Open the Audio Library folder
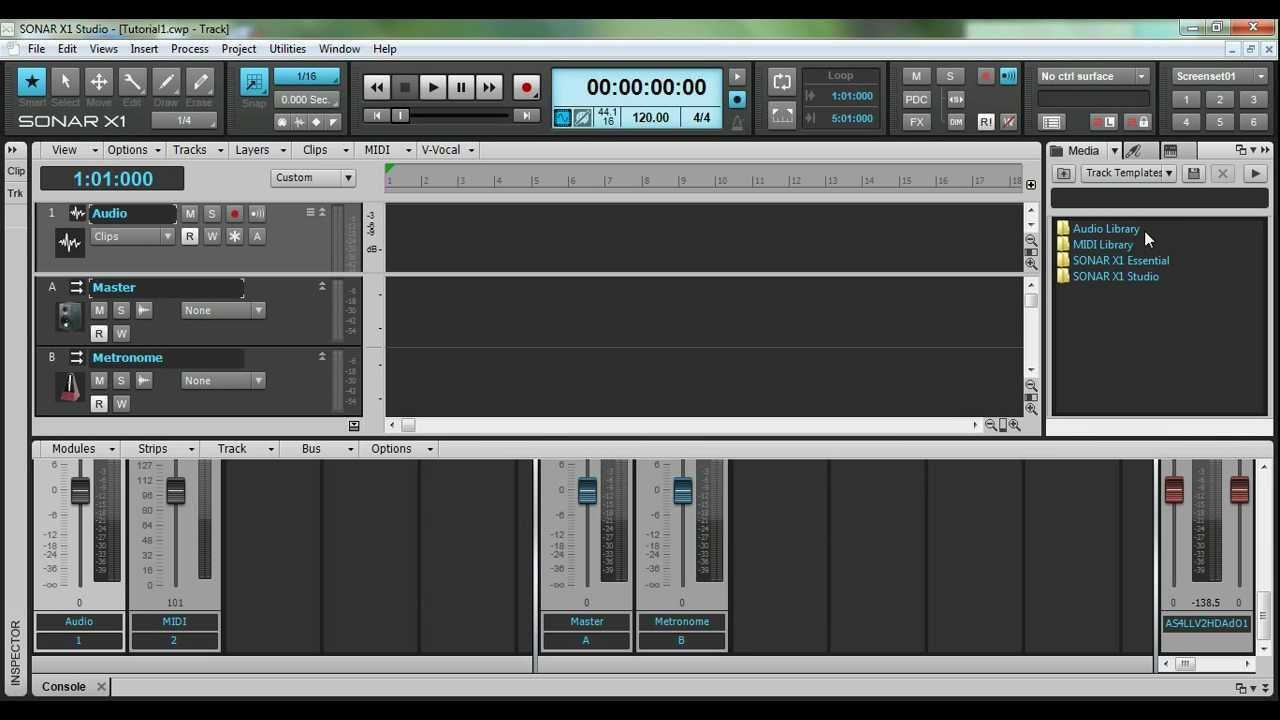1280x720 pixels. (x=1106, y=229)
